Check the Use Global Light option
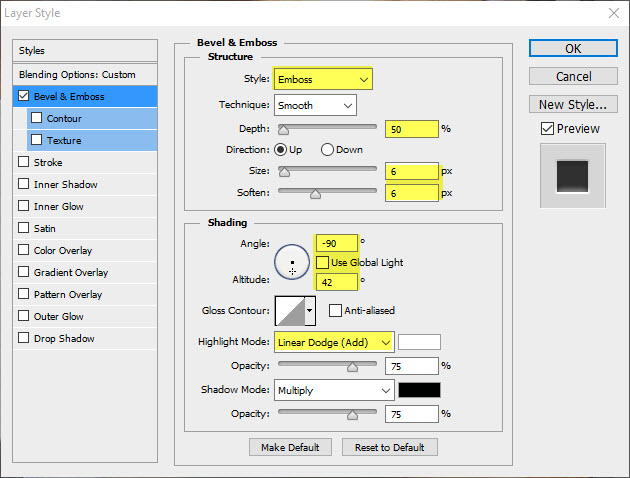This screenshot has height=478, width=630. coord(323,262)
